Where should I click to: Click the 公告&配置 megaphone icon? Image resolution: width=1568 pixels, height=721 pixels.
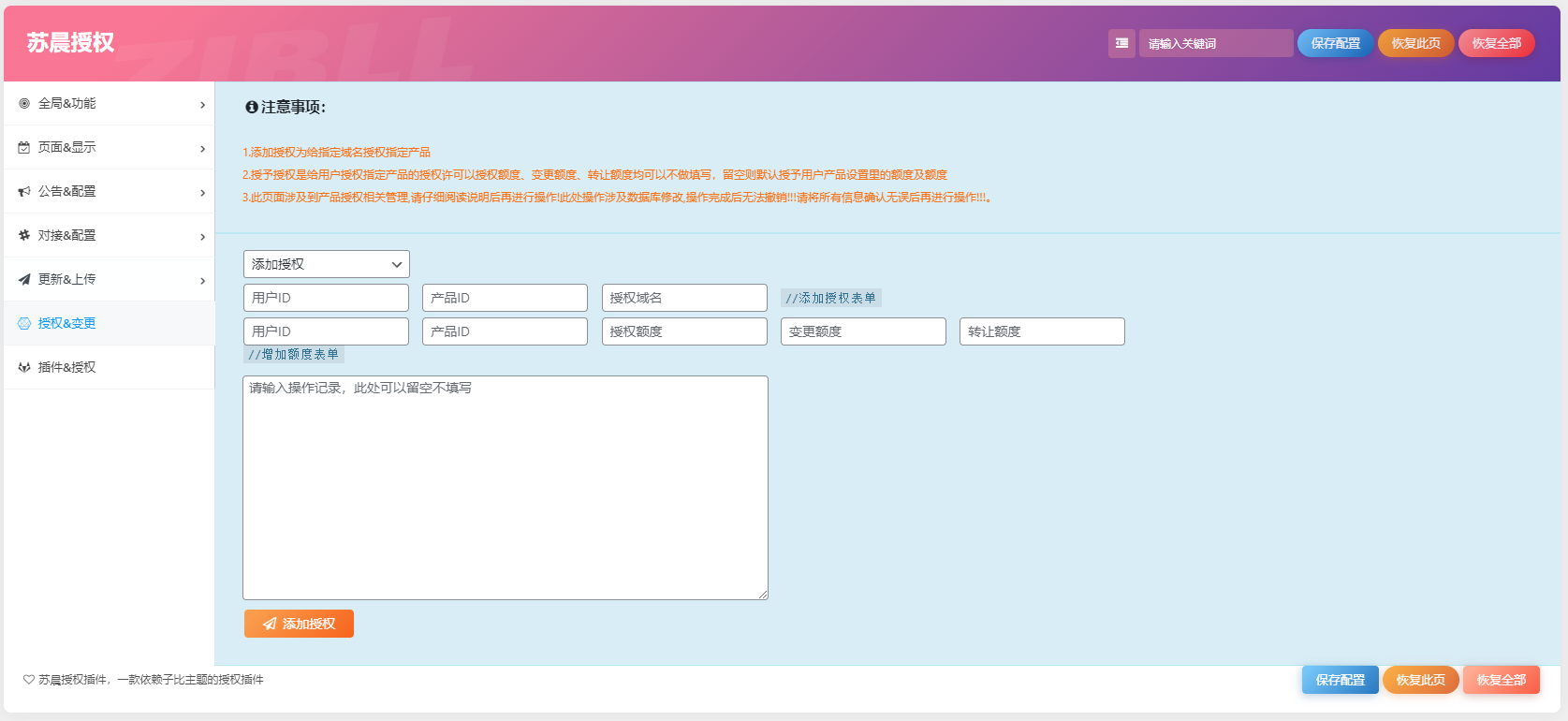24,191
